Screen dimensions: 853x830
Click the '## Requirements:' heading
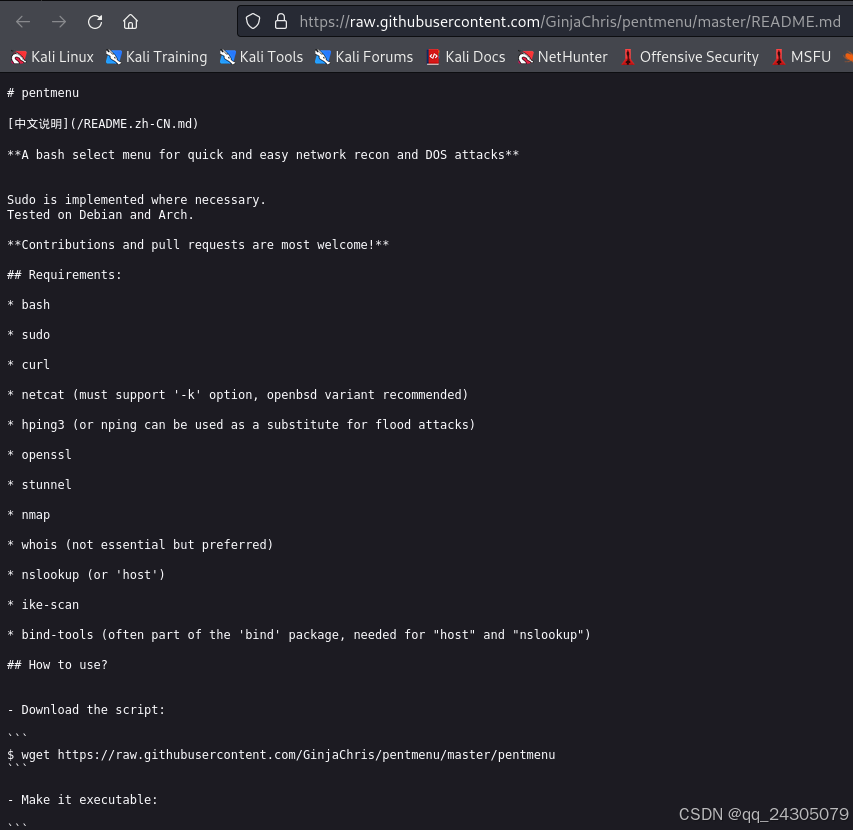coord(64,275)
